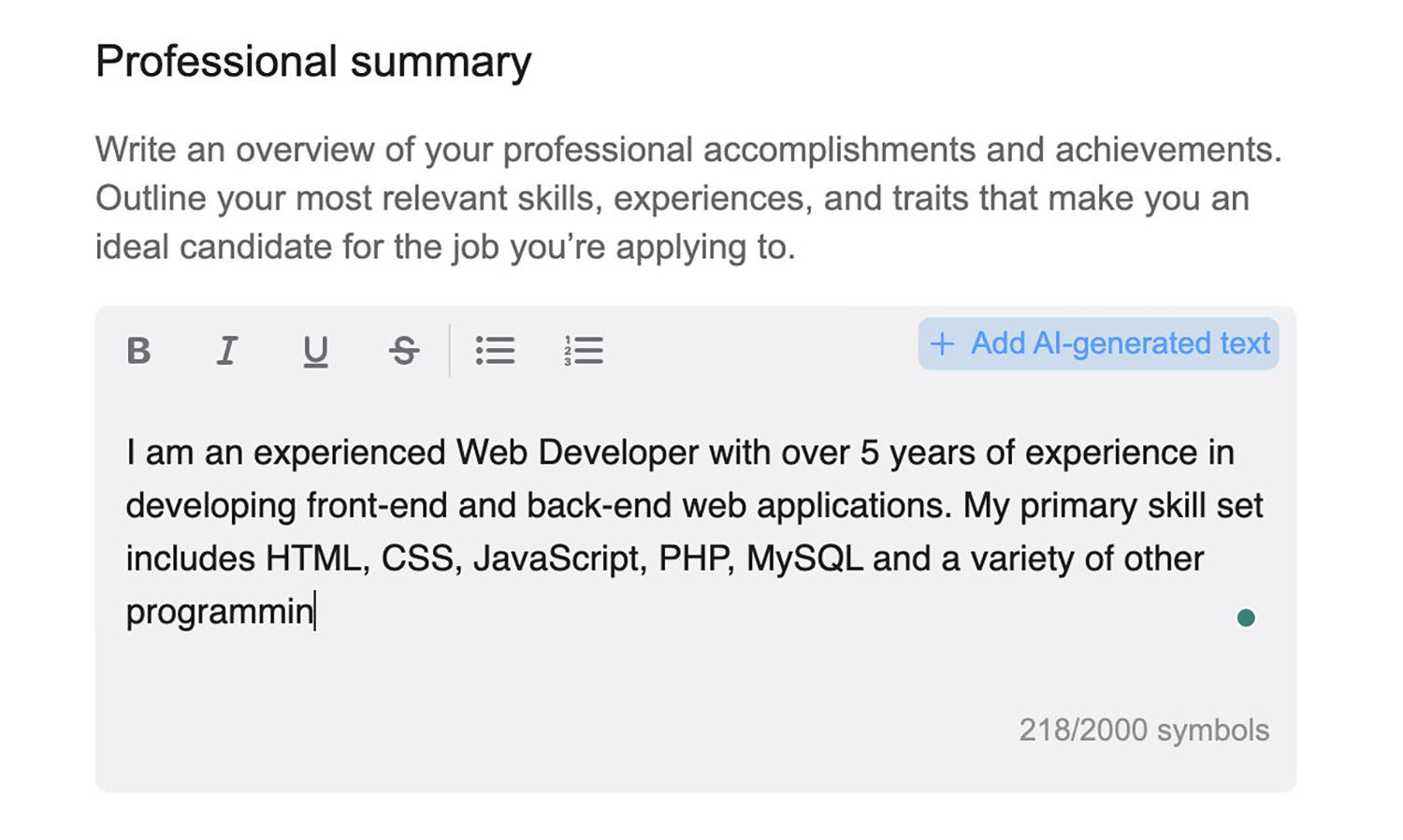This screenshot has height=840, width=1403.
Task: Add AI-generated text to the summary
Action: click(1098, 343)
